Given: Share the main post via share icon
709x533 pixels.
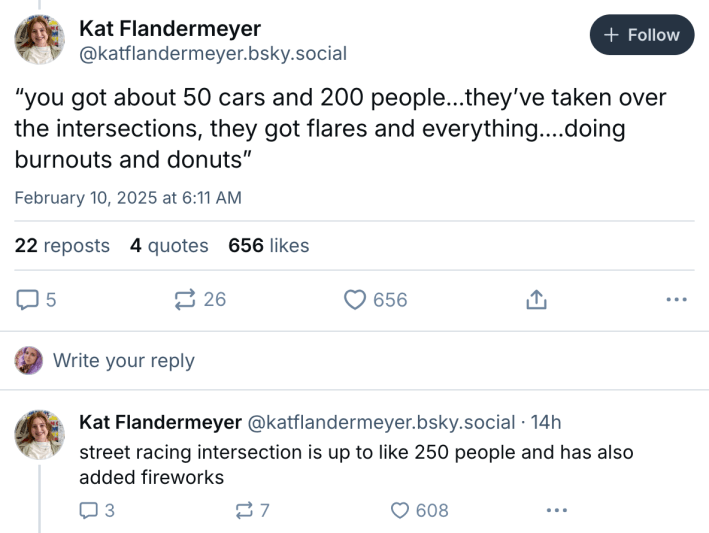Looking at the screenshot, I should [x=536, y=299].
